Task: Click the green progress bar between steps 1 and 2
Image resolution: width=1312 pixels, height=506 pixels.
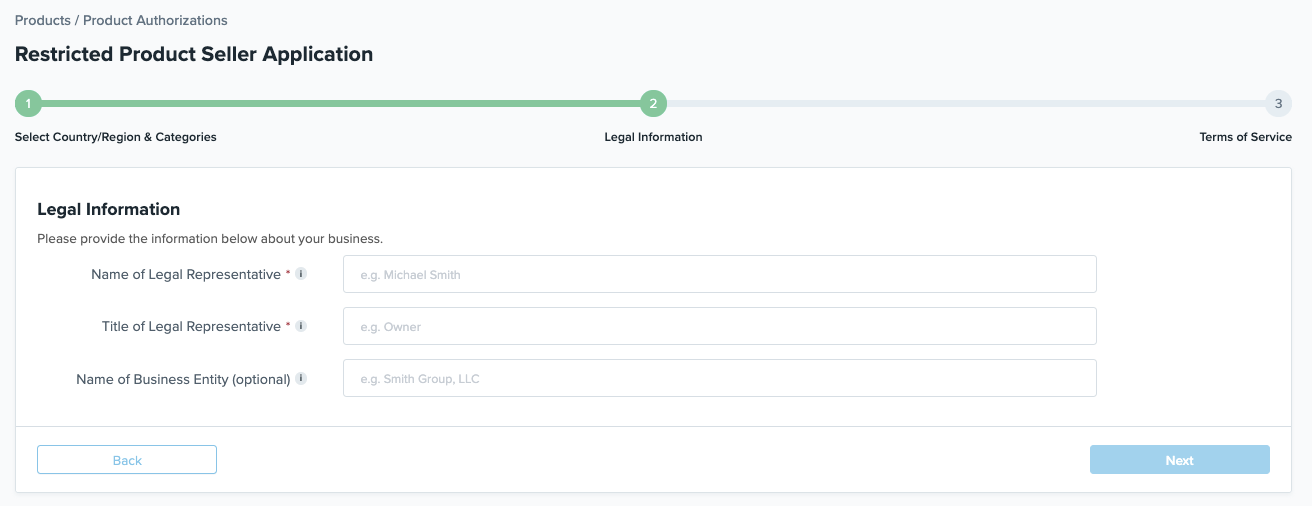Action: [340, 103]
